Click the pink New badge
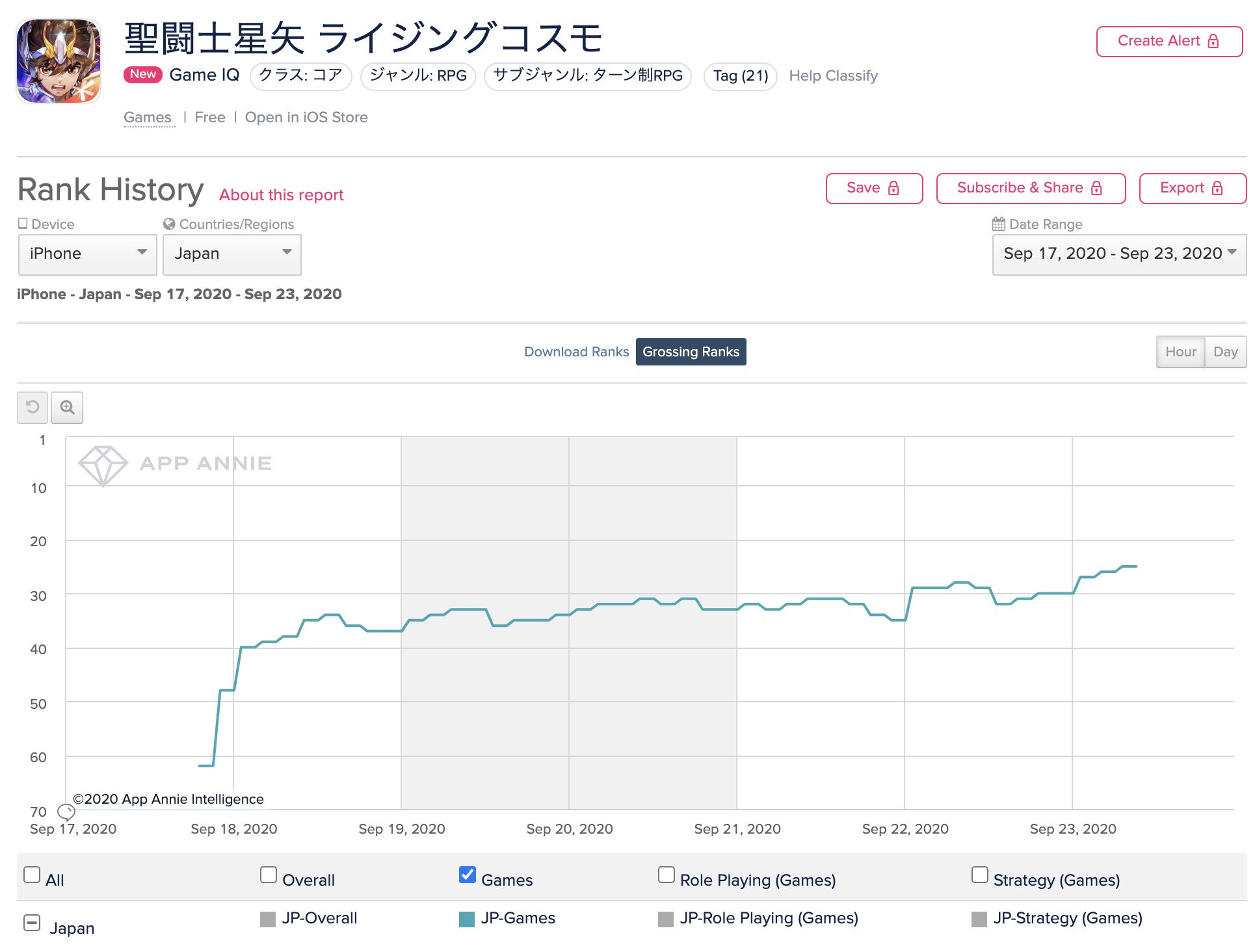Image resolution: width=1255 pixels, height=952 pixels. click(142, 74)
